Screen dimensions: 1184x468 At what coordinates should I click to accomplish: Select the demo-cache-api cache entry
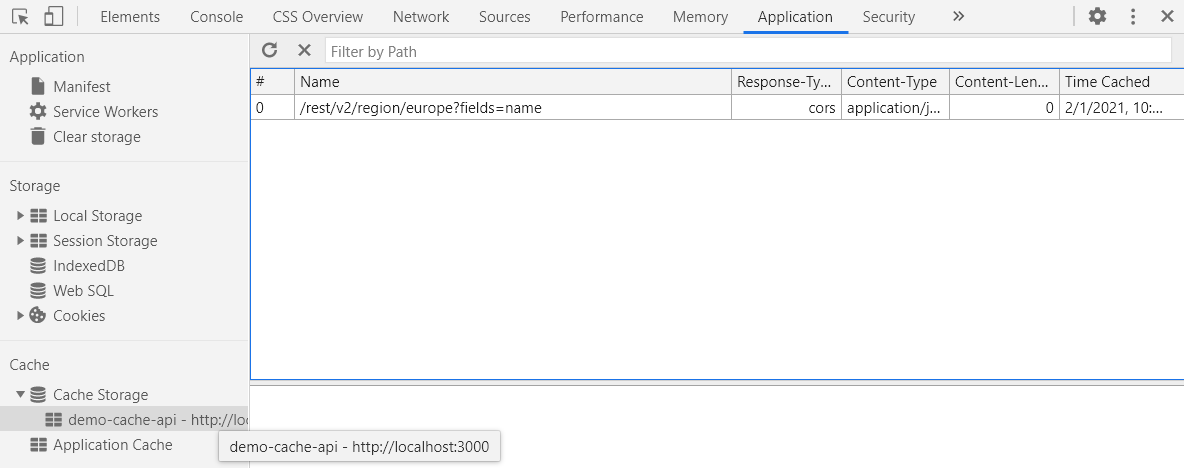coord(124,420)
